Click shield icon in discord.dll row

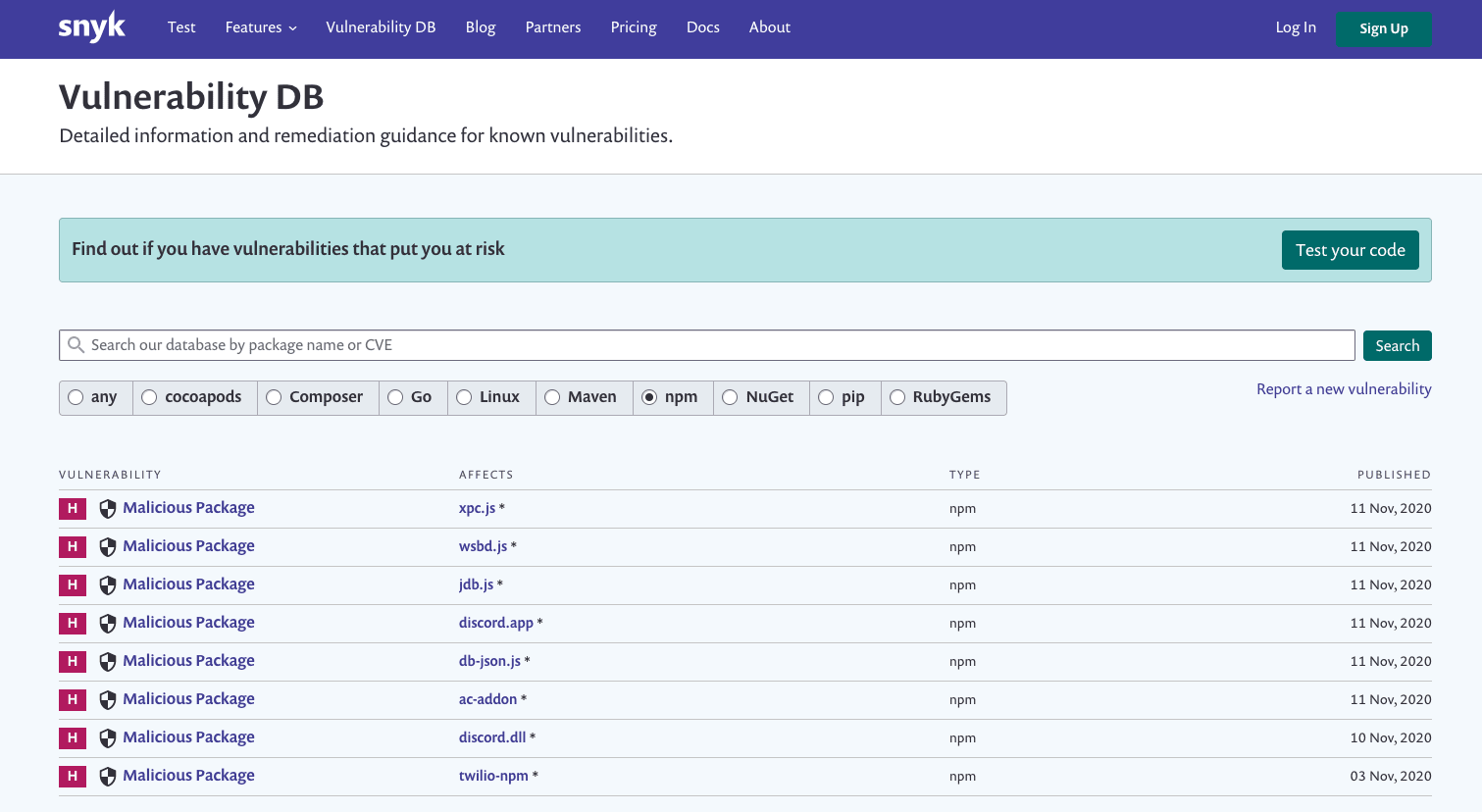(108, 738)
